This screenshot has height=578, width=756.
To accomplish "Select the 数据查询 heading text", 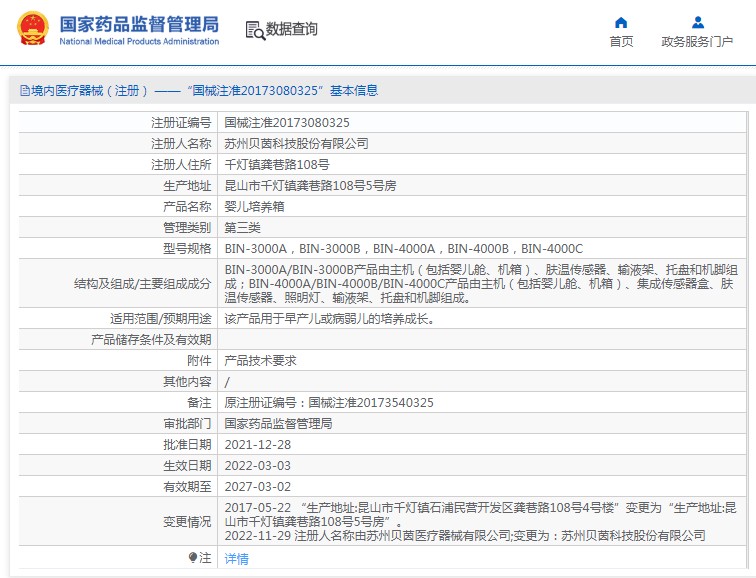I will tap(292, 30).
